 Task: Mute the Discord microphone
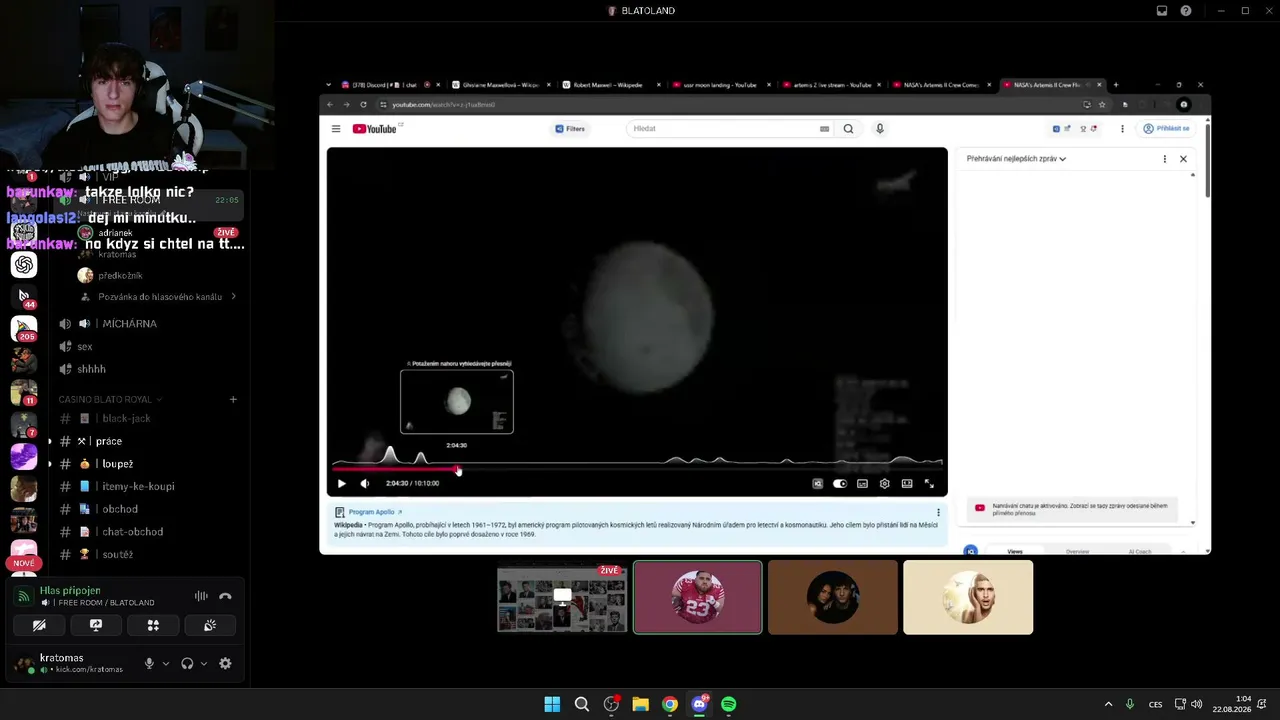coord(149,663)
